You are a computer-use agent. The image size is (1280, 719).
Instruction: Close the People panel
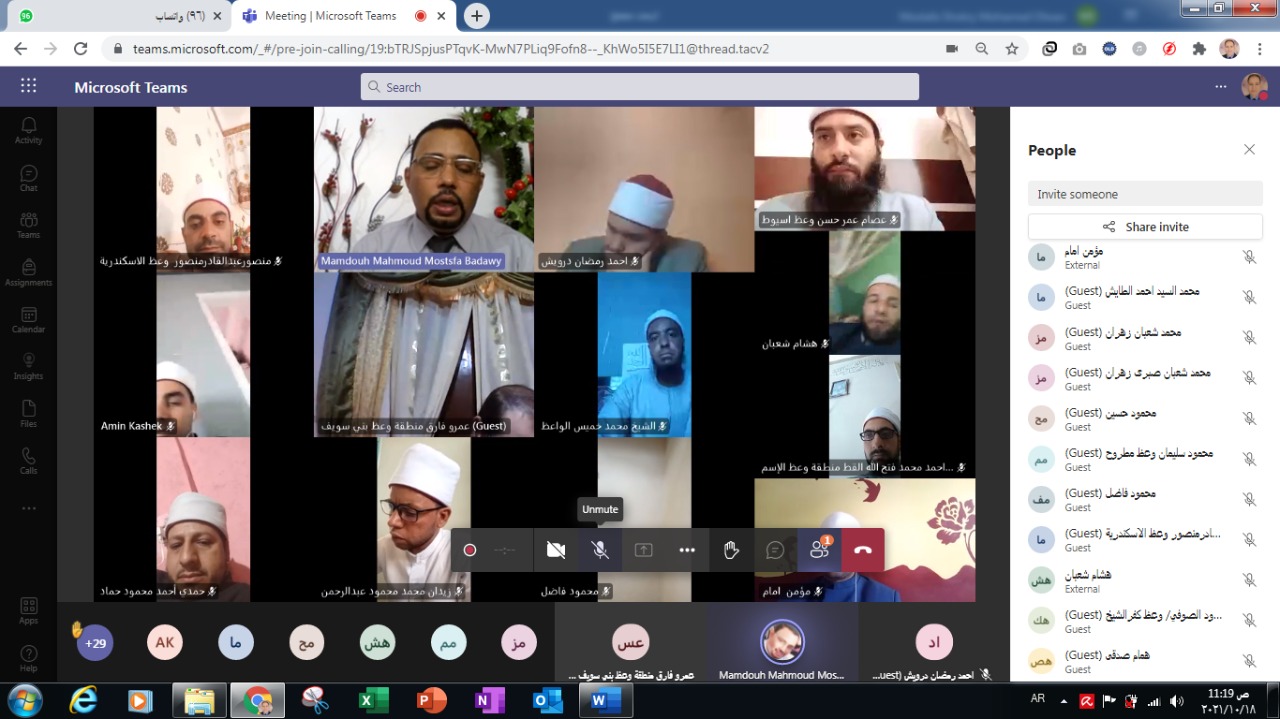point(1249,150)
